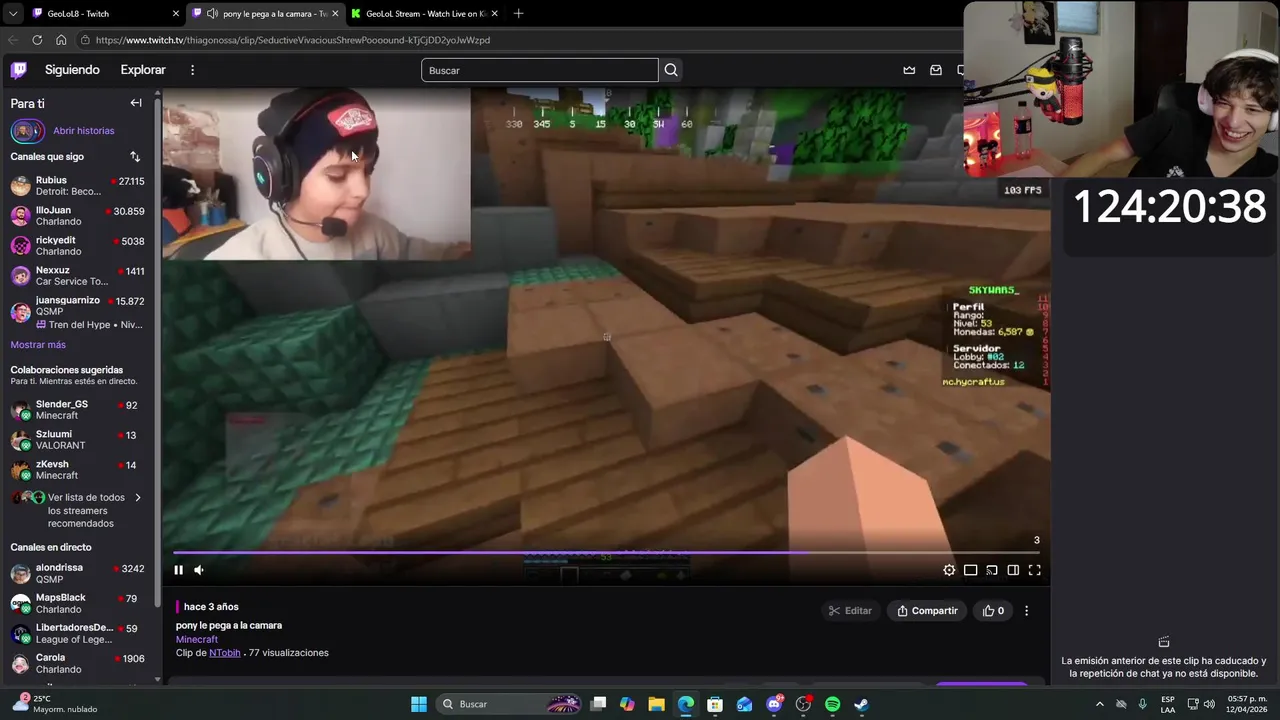This screenshot has height=720, width=1280.
Task: Click the browser home button
Action: coord(61,40)
